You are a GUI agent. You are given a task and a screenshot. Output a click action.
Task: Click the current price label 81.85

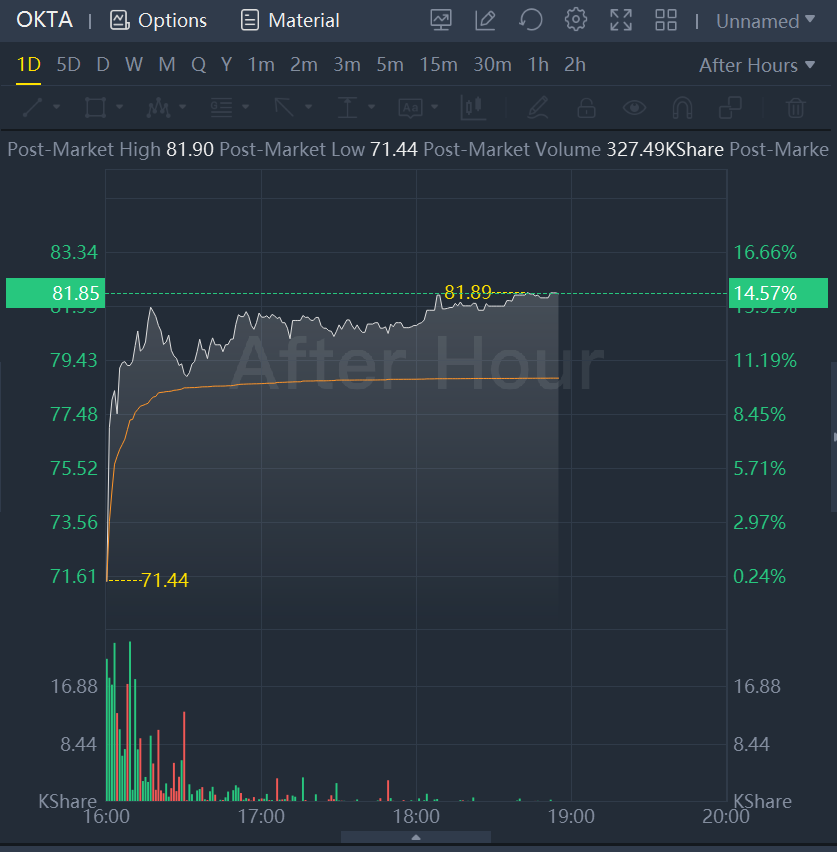pyautogui.click(x=55, y=293)
